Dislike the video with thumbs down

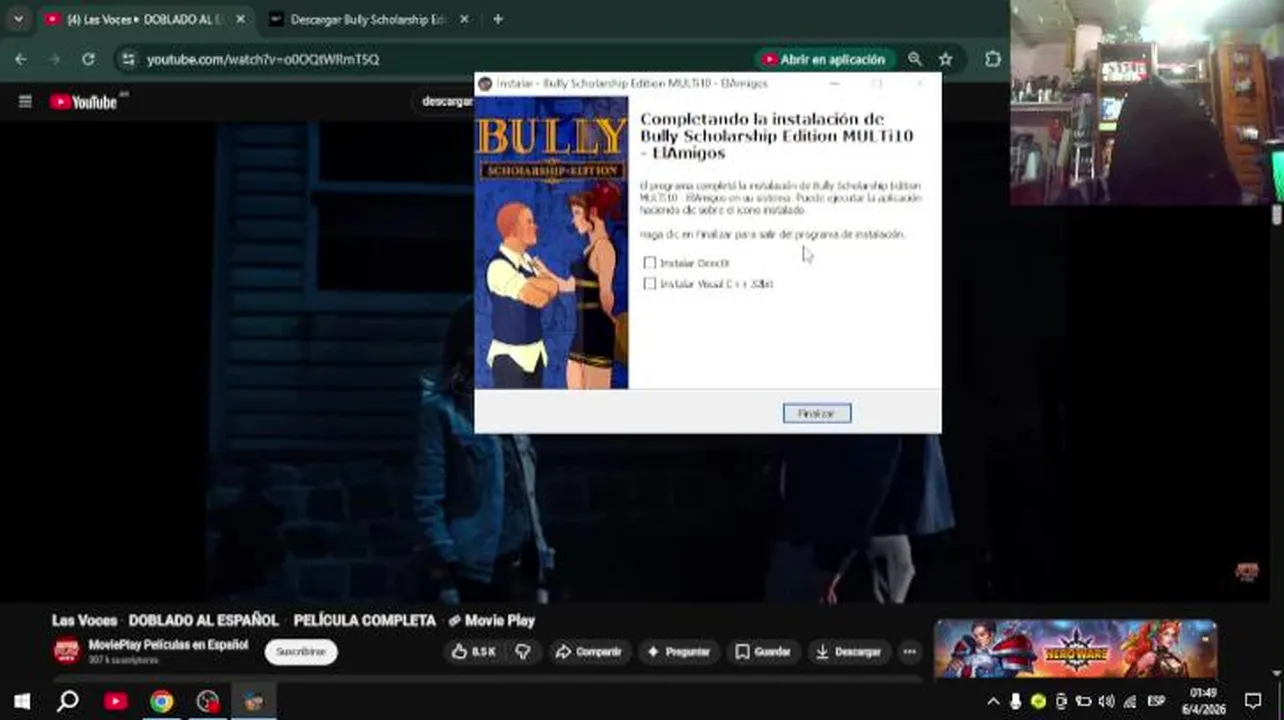522,652
